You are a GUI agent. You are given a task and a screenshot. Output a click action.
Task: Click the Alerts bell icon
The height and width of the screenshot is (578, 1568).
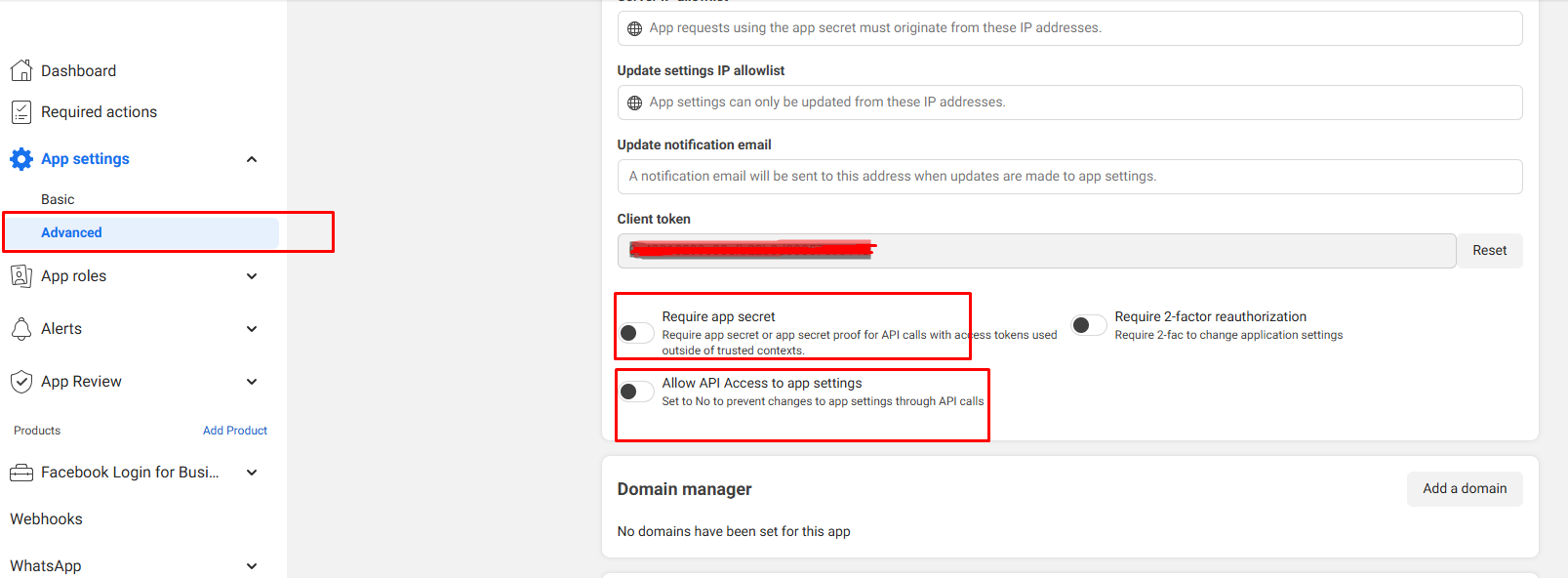pos(21,329)
